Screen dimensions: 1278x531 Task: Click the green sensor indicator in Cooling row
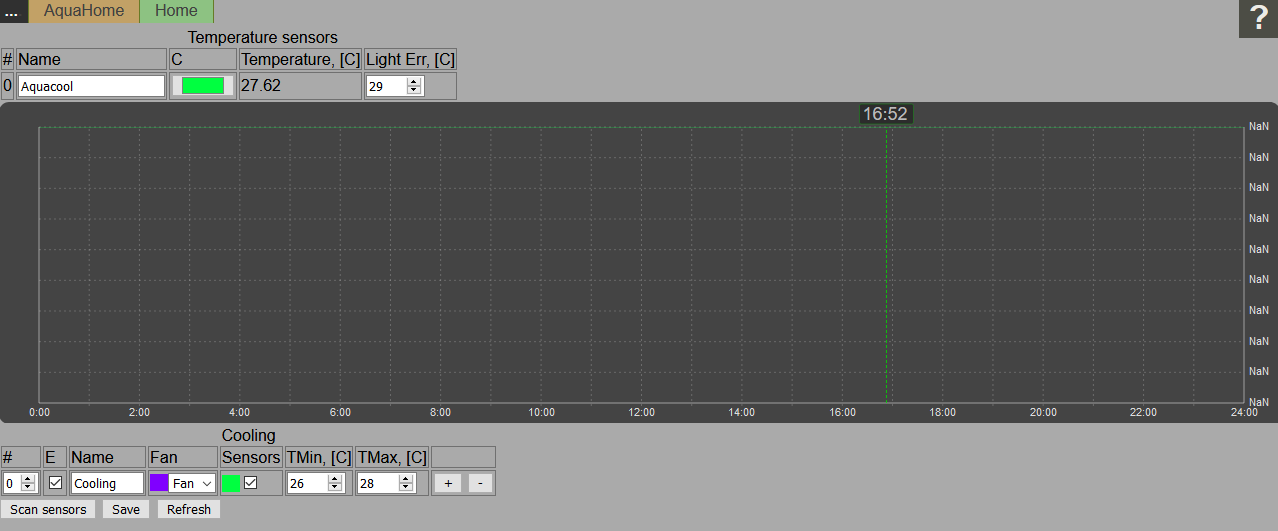coord(231,483)
